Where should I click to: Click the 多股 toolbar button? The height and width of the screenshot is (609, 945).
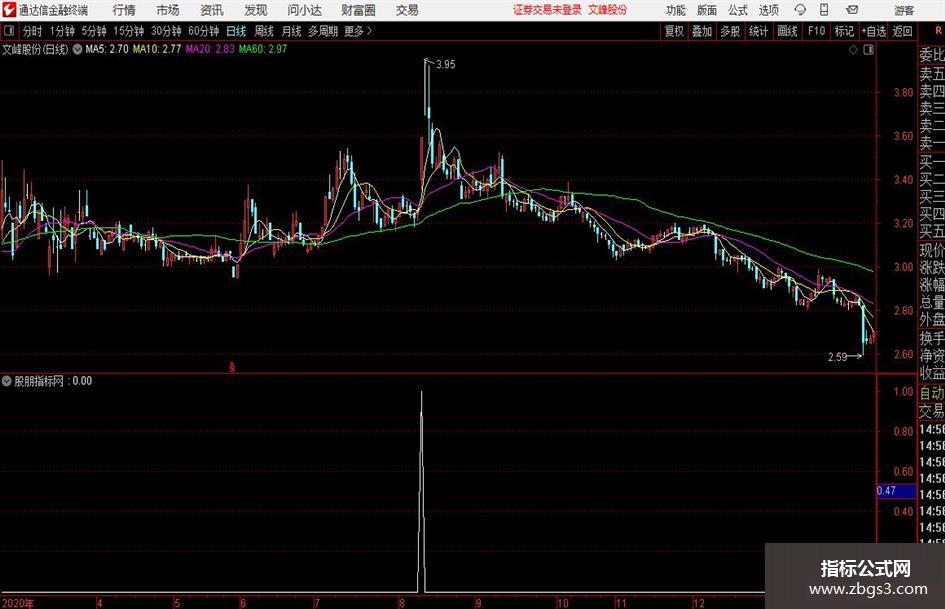[x=730, y=31]
